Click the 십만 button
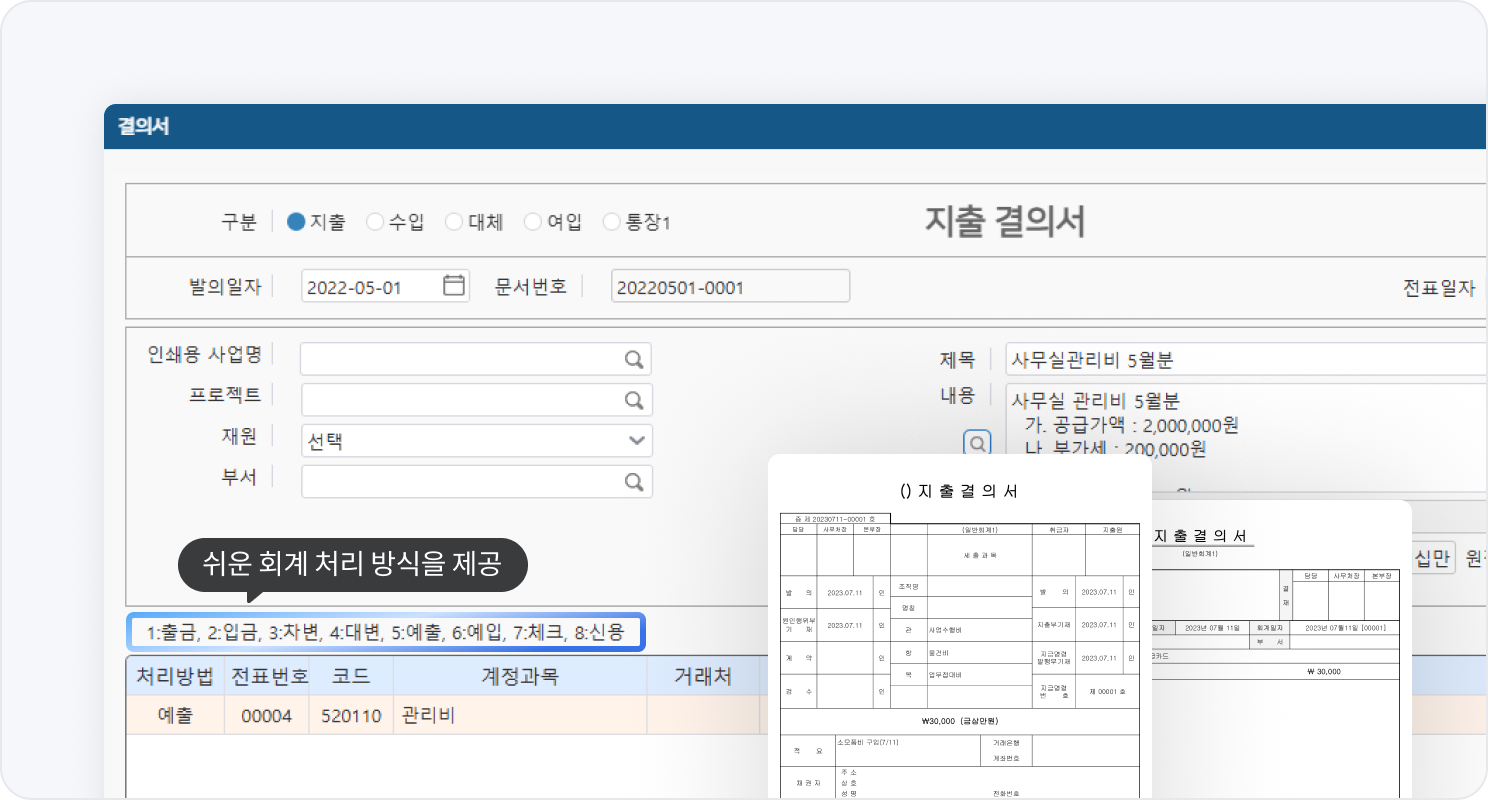Image resolution: width=1488 pixels, height=800 pixels. tap(1434, 558)
